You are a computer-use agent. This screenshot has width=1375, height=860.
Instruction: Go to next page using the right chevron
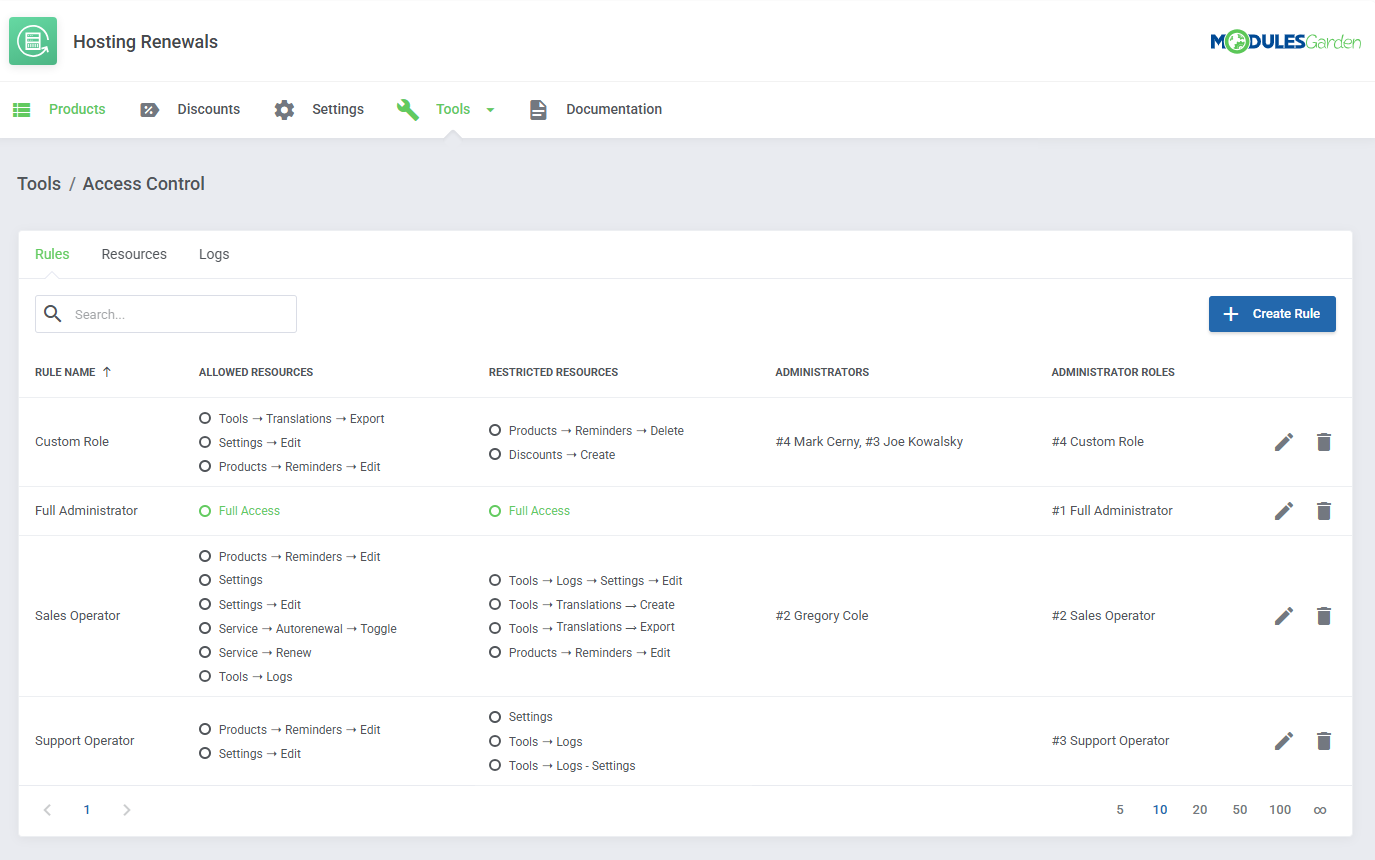click(127, 809)
